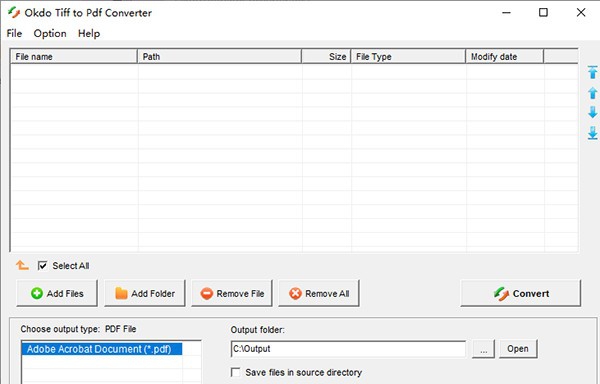The image size is (600, 384).
Task: Open the Option menu
Action: click(x=50, y=33)
